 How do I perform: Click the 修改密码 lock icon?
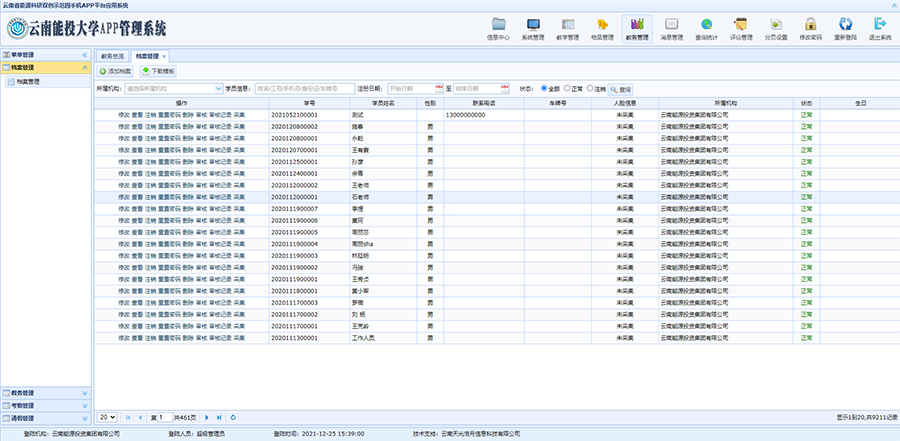click(811, 27)
